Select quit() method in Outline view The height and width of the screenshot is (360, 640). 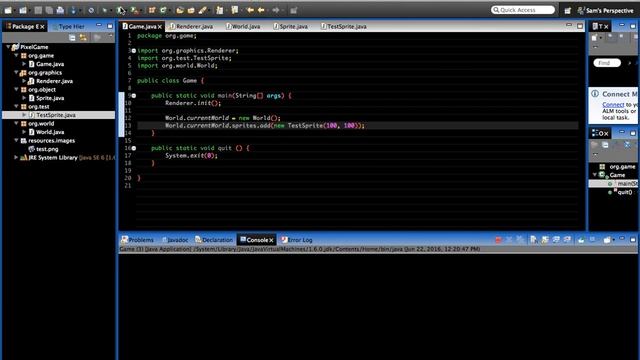click(x=620, y=192)
